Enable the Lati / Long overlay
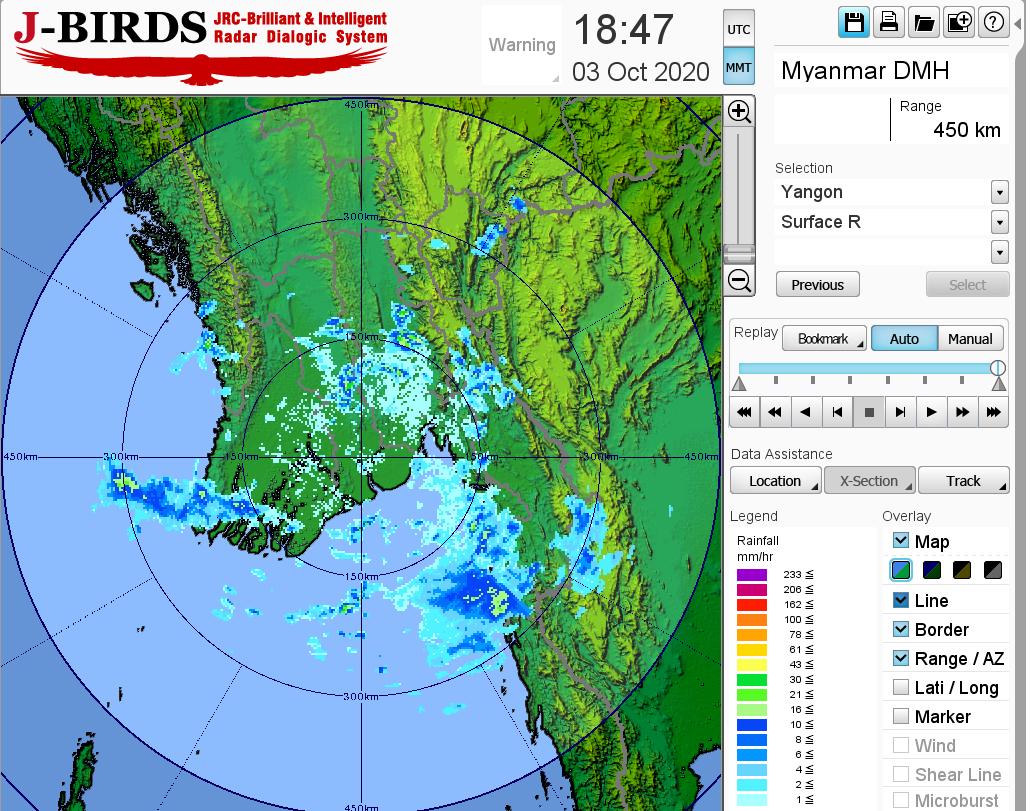The height and width of the screenshot is (811, 1030). coord(901,687)
